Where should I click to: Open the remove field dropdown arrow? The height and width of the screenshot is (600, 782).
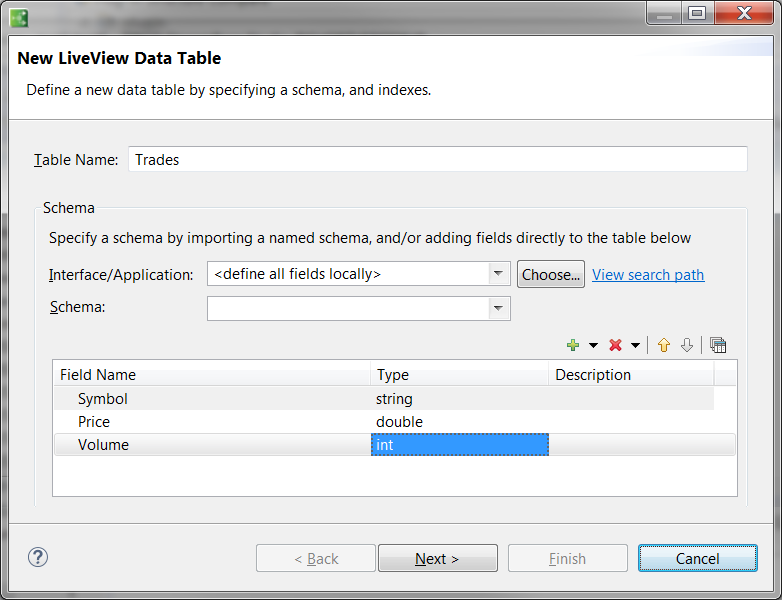(x=635, y=345)
